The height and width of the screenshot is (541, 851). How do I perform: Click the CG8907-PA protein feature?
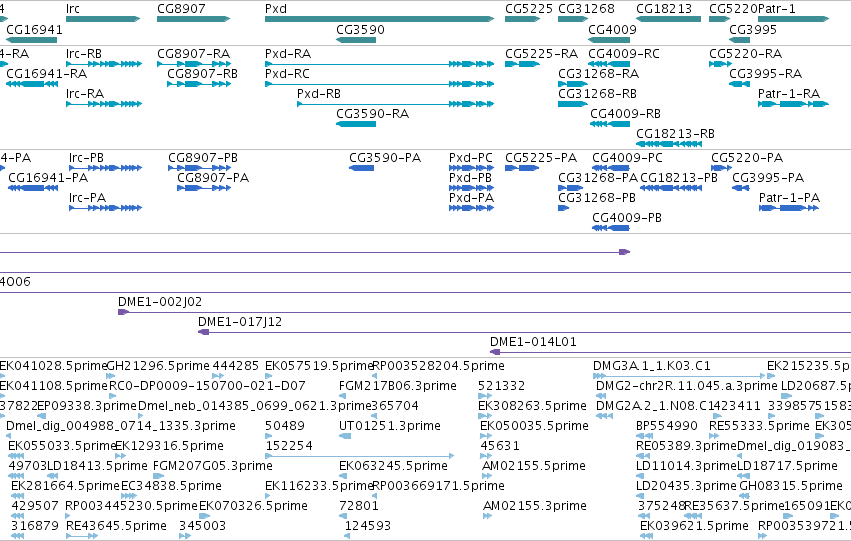tap(204, 188)
